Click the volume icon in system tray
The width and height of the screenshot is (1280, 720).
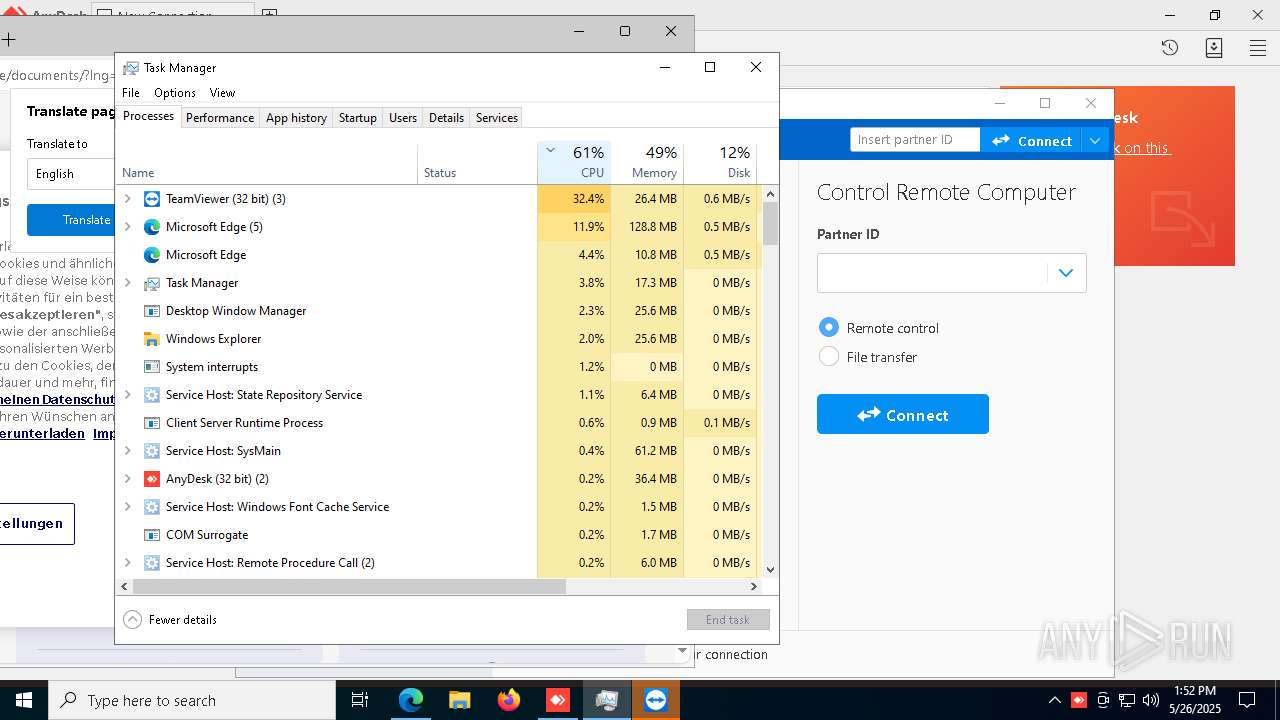coord(1151,700)
